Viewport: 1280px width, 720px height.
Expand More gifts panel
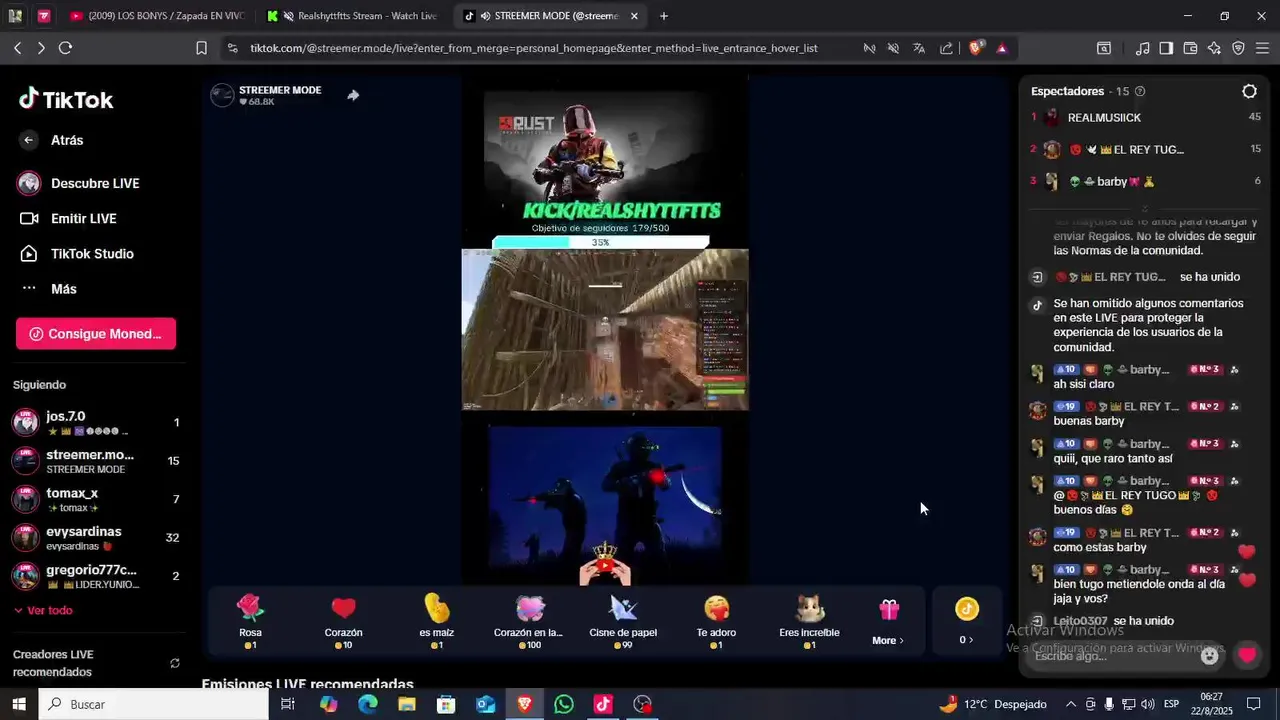coord(888,621)
